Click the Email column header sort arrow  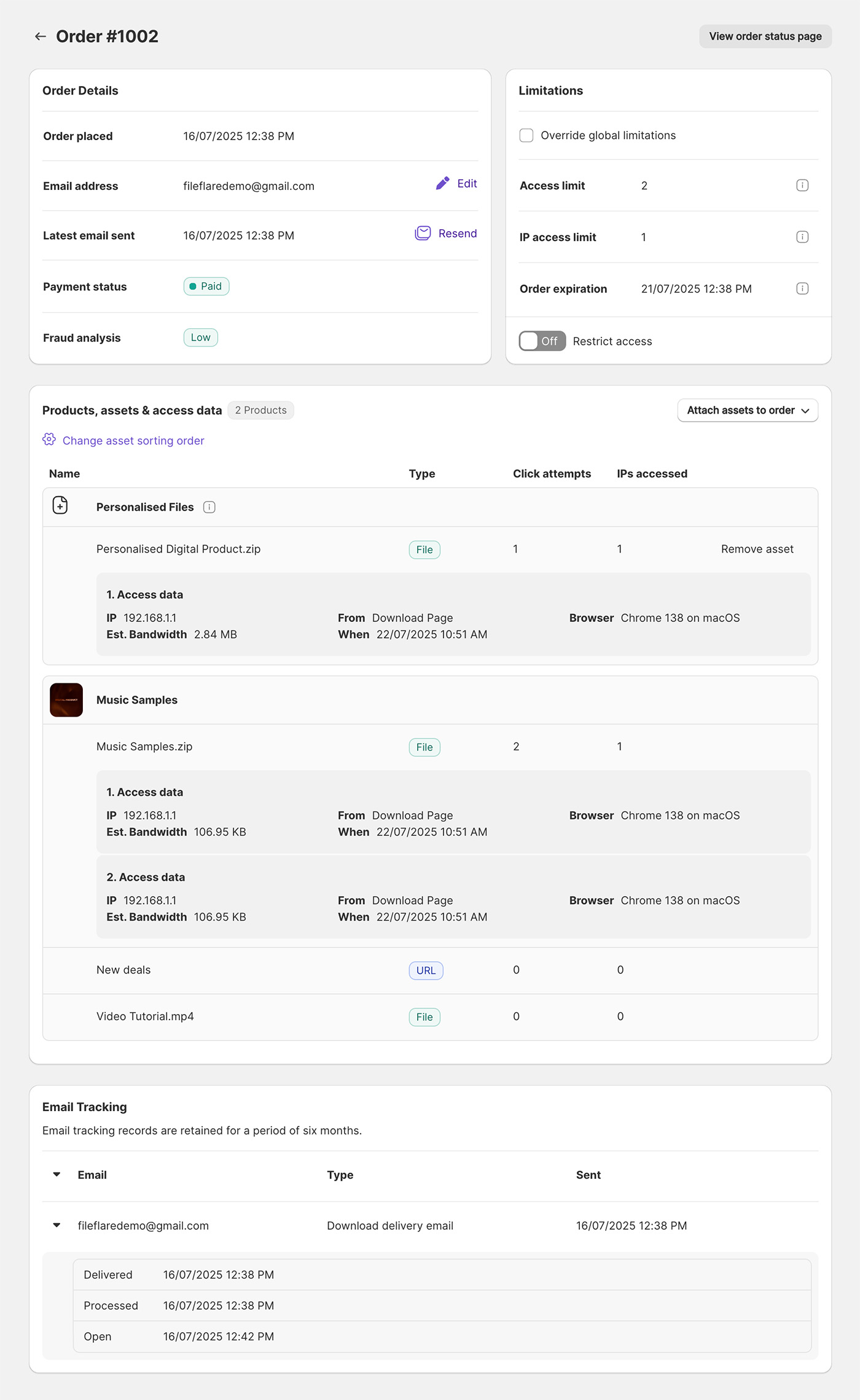(57, 1174)
